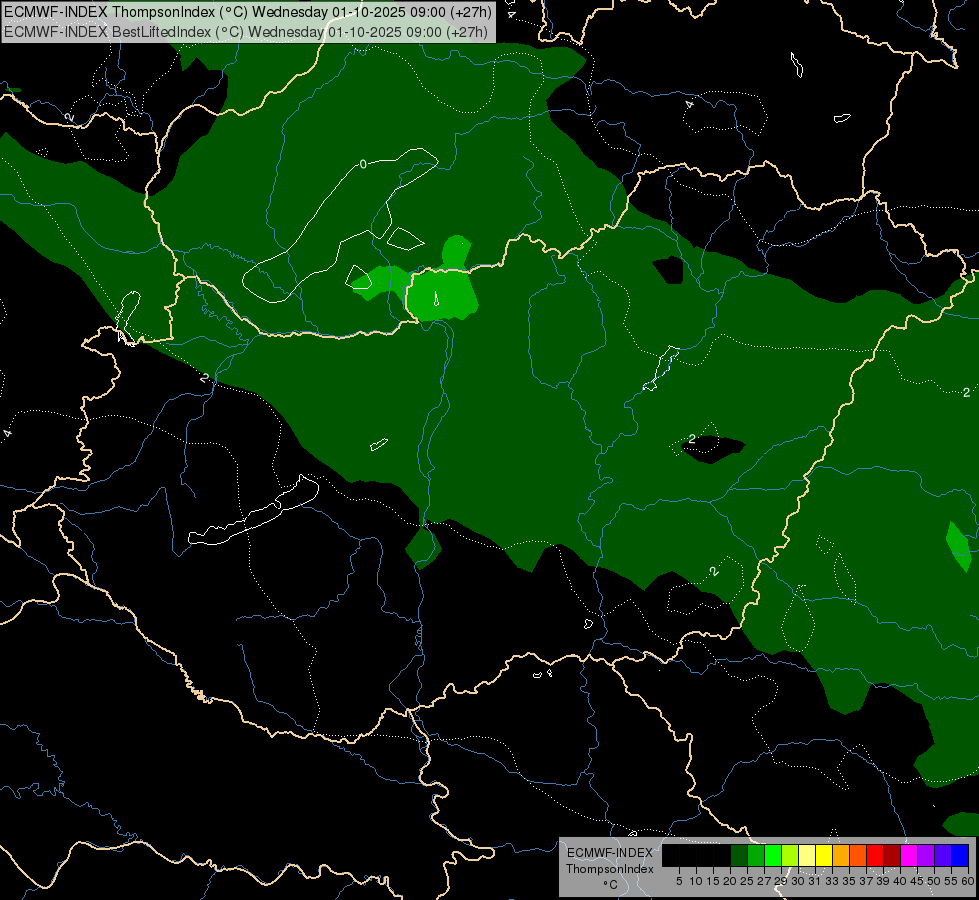Select the magenta 40-45 legend swatch
Viewport: 979px width, 900px height.
[909, 855]
